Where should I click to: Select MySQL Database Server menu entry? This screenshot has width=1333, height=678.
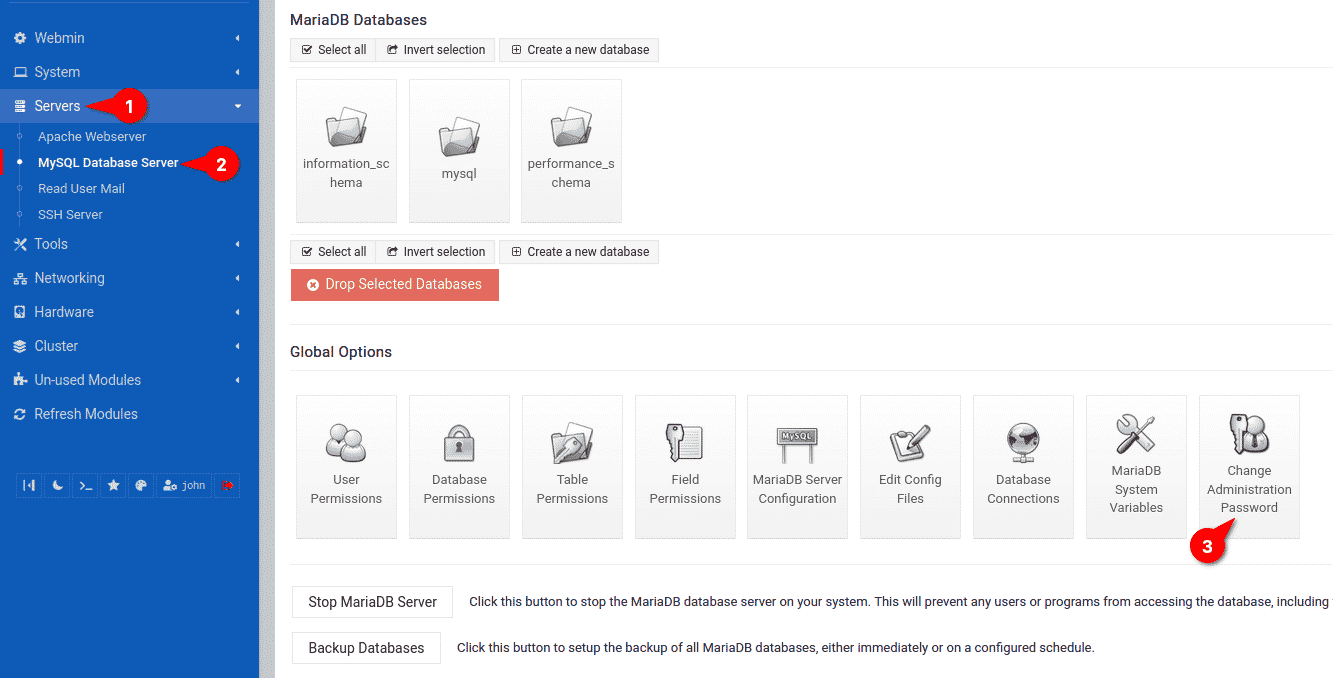point(108,162)
